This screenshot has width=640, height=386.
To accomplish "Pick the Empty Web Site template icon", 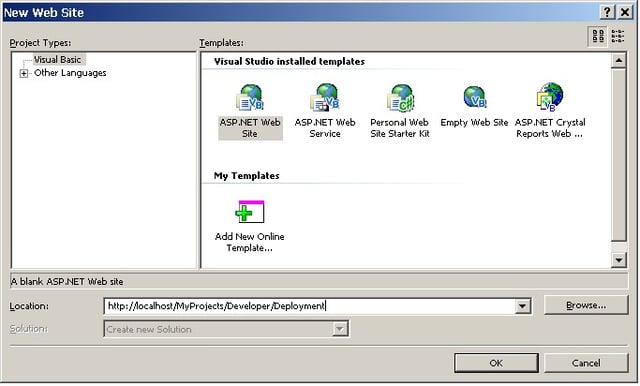I will (x=475, y=97).
